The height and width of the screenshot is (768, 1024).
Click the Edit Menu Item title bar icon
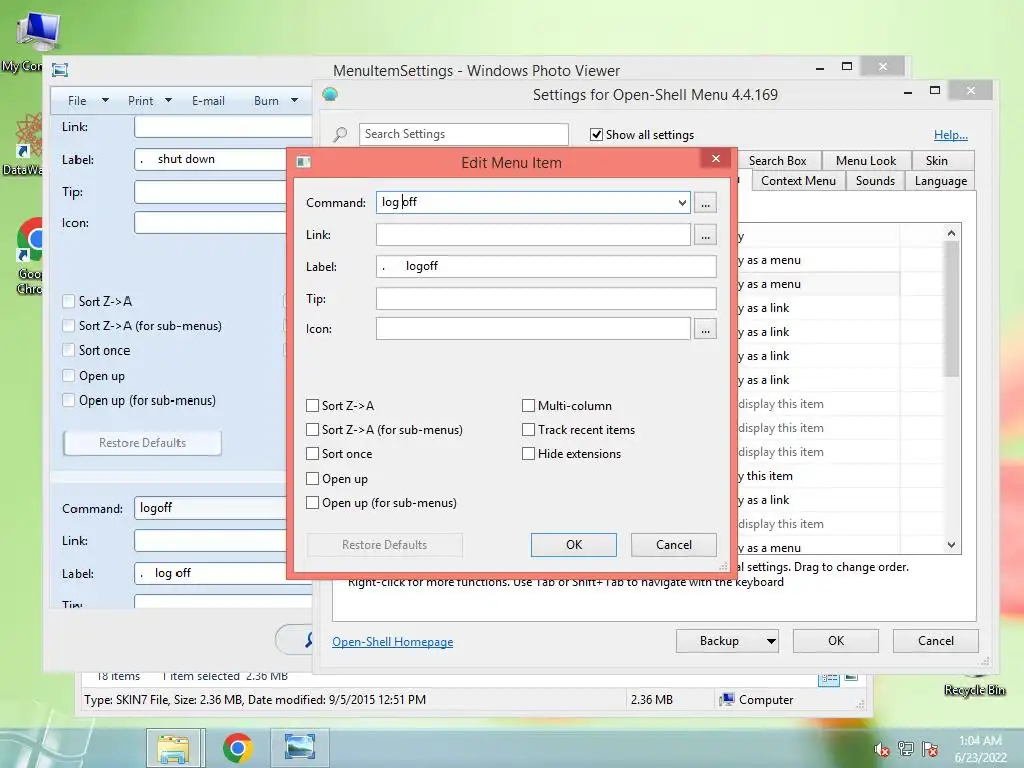coord(304,162)
